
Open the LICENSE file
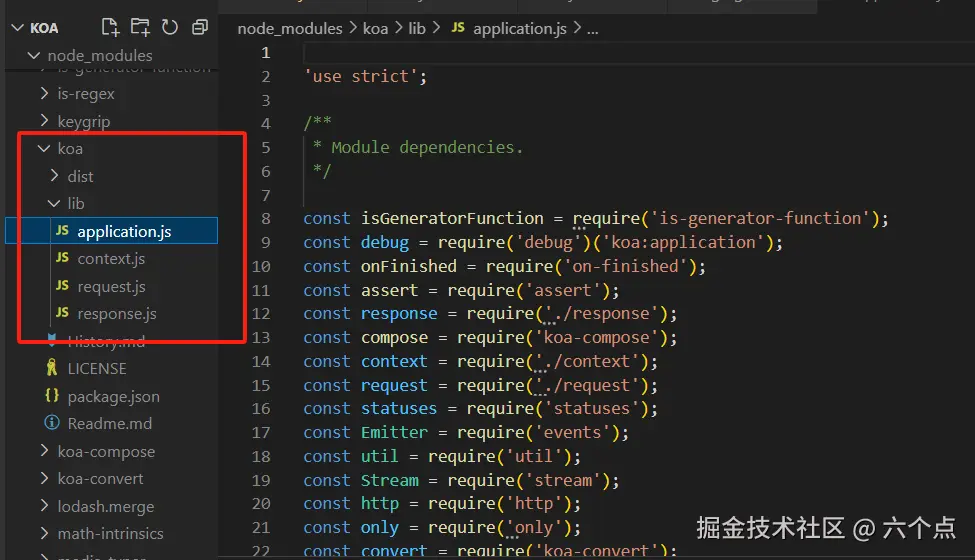97,369
